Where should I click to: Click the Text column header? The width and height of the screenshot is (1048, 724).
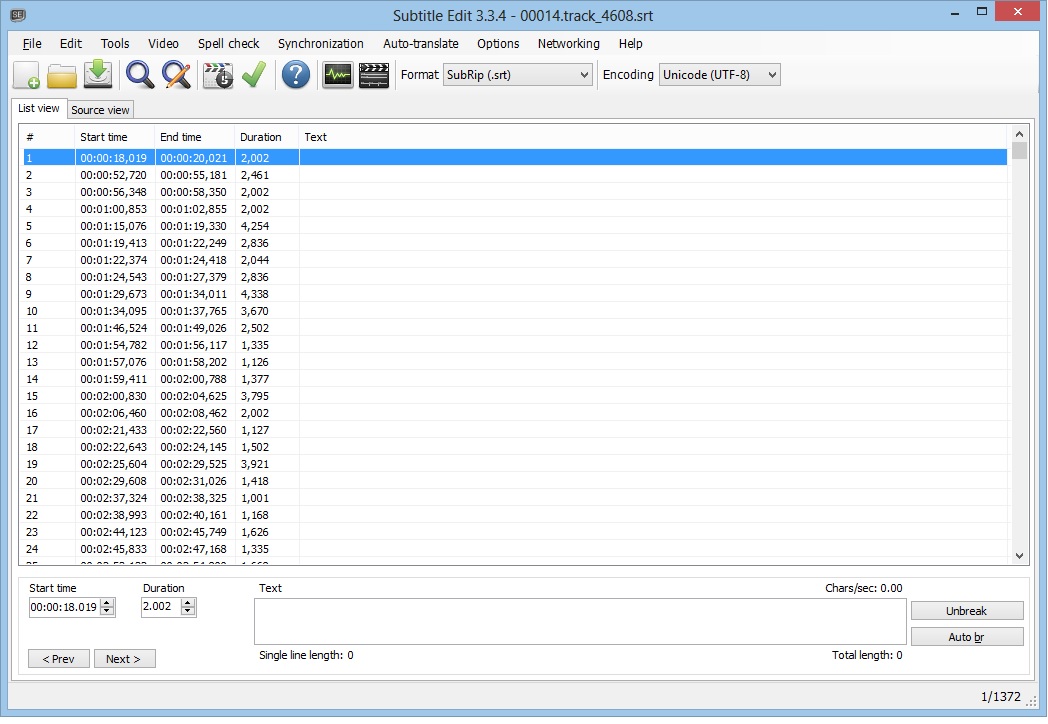click(x=654, y=137)
